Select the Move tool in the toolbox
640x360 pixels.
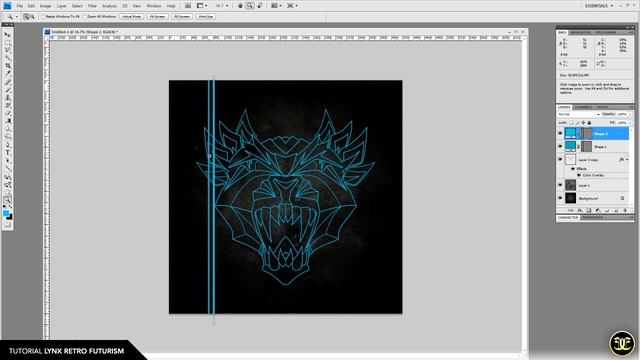coord(7,34)
